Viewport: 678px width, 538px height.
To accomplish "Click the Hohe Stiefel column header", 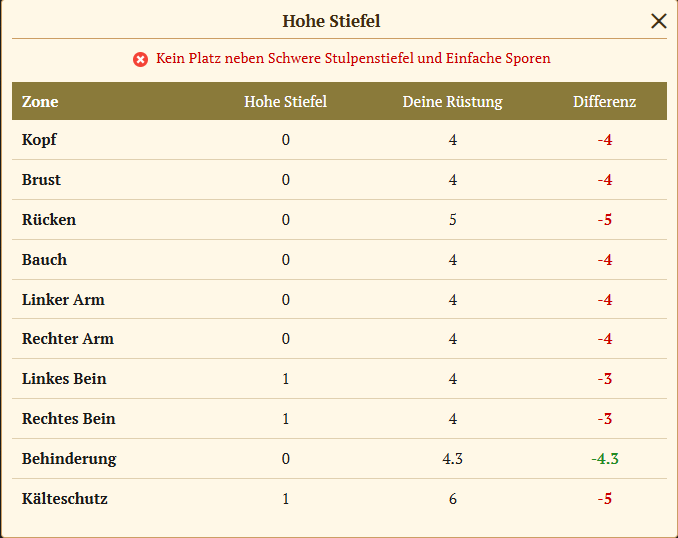I will (x=285, y=102).
